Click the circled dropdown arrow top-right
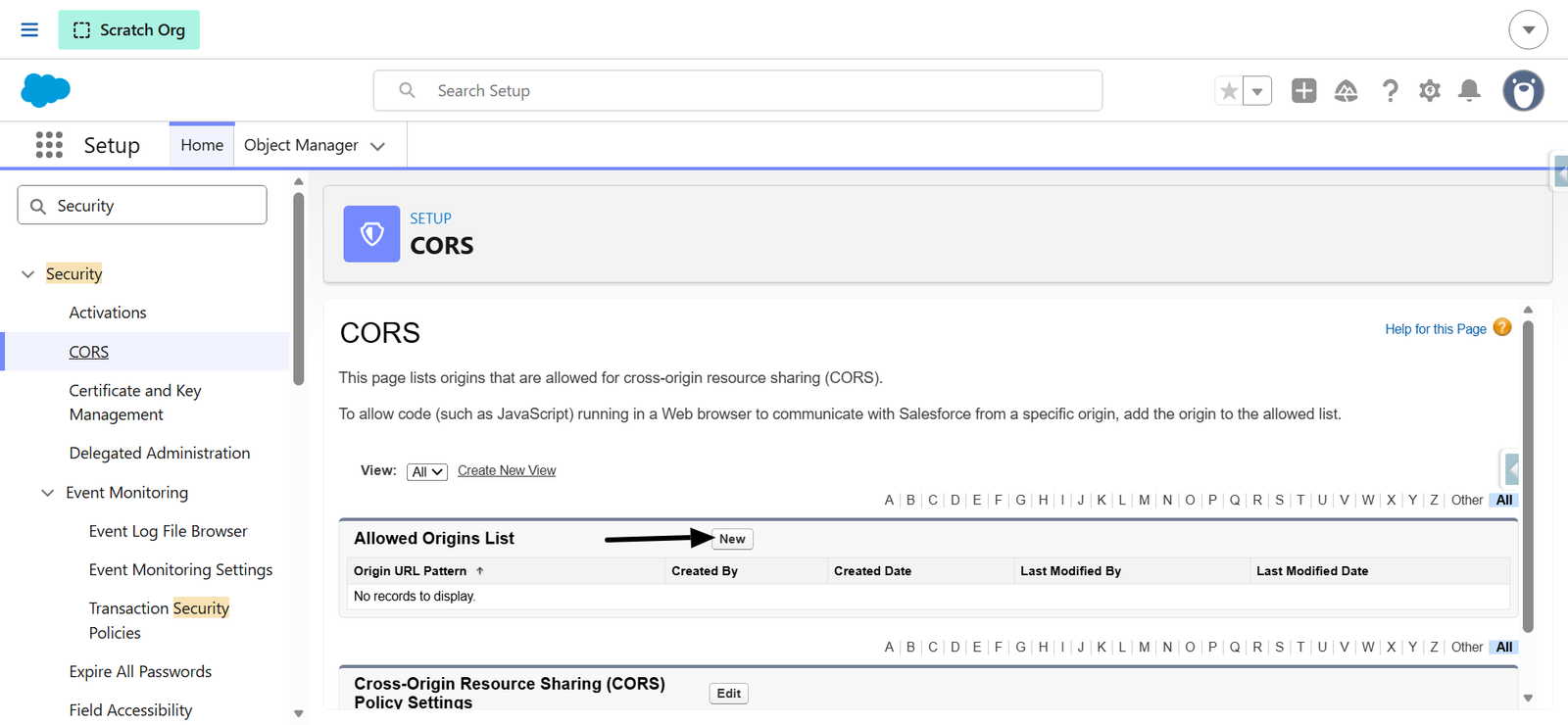1568x725 pixels. point(1528,29)
